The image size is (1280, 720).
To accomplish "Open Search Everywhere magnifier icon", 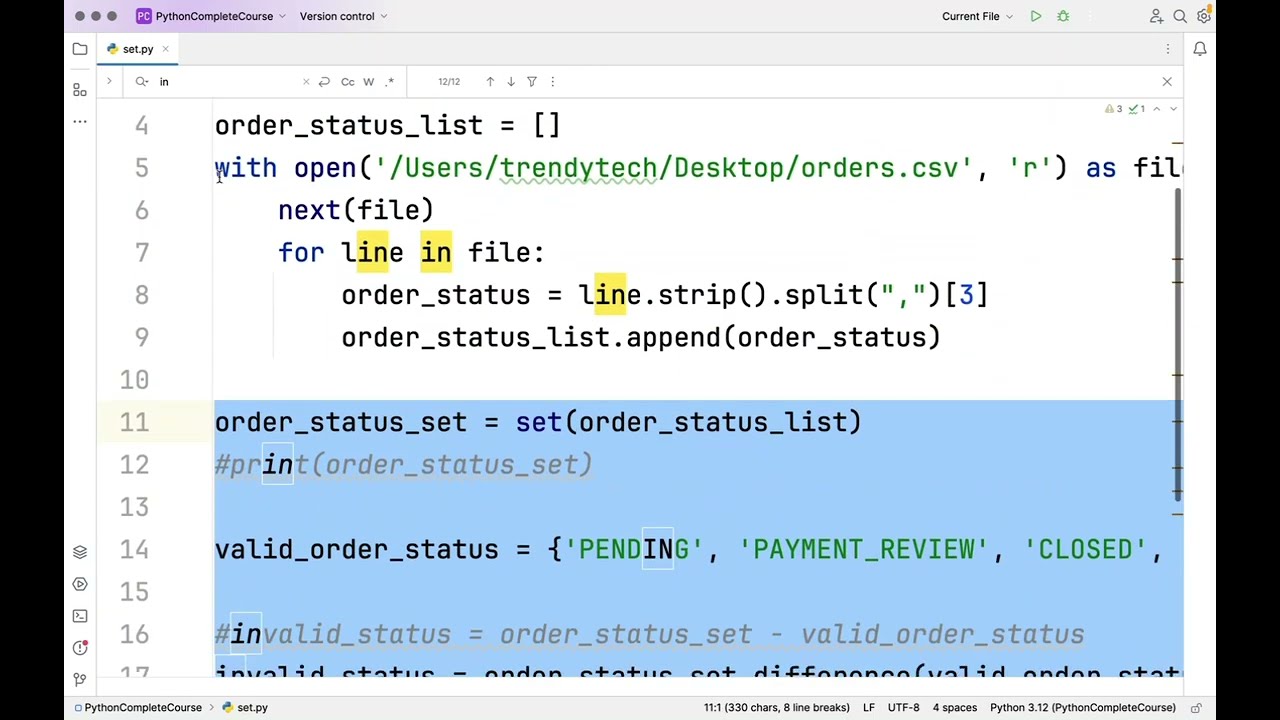I will [1180, 16].
